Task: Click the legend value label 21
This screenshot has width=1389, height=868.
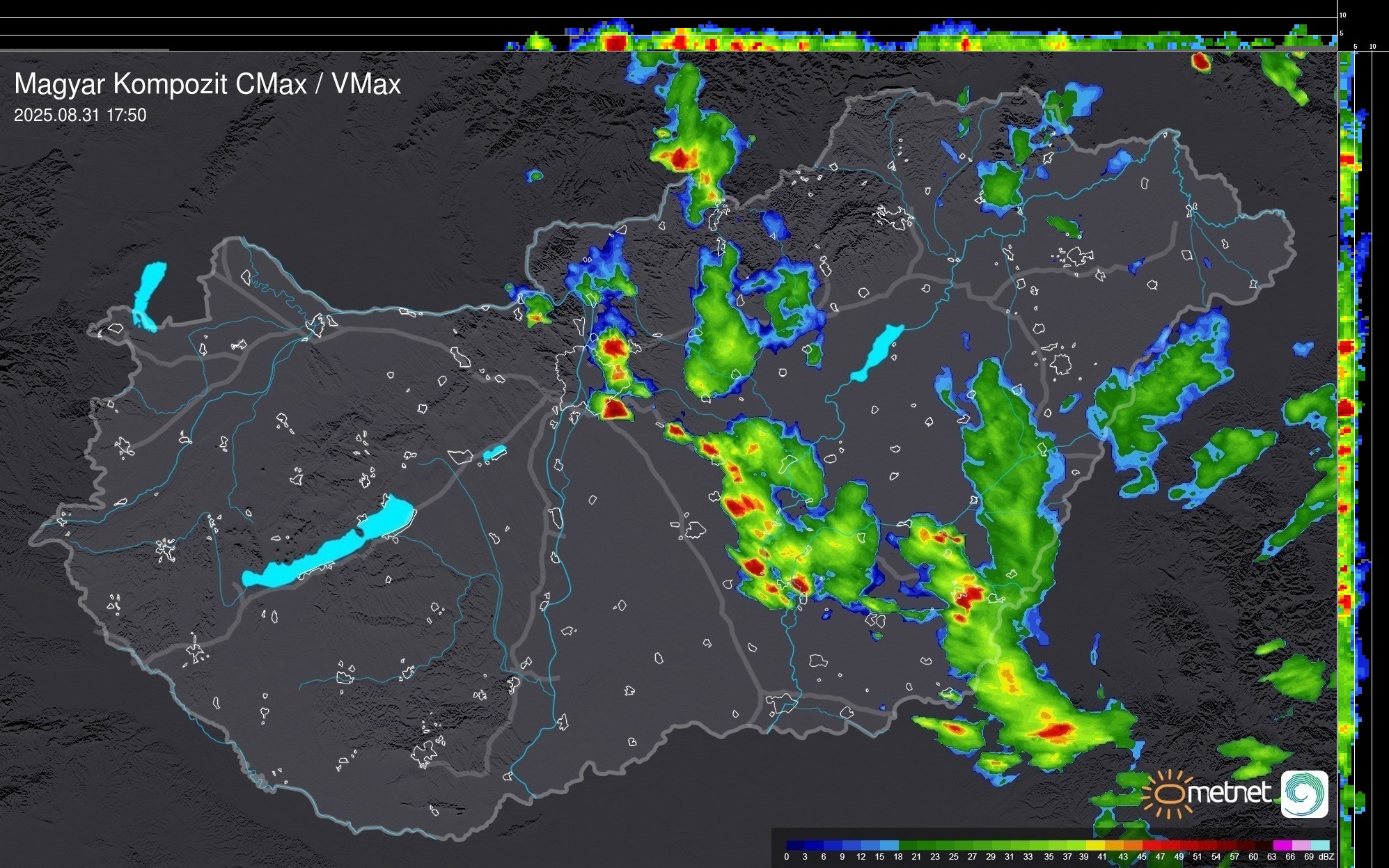Action: point(916,857)
